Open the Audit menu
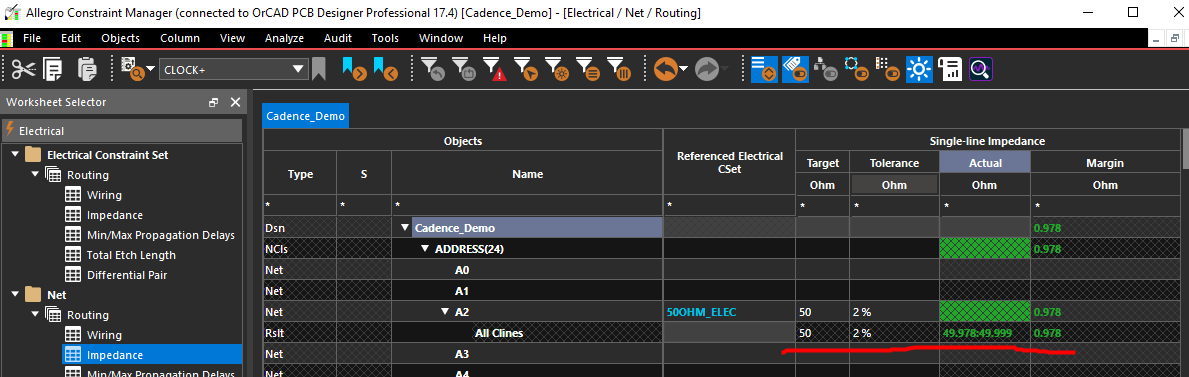 coord(337,38)
